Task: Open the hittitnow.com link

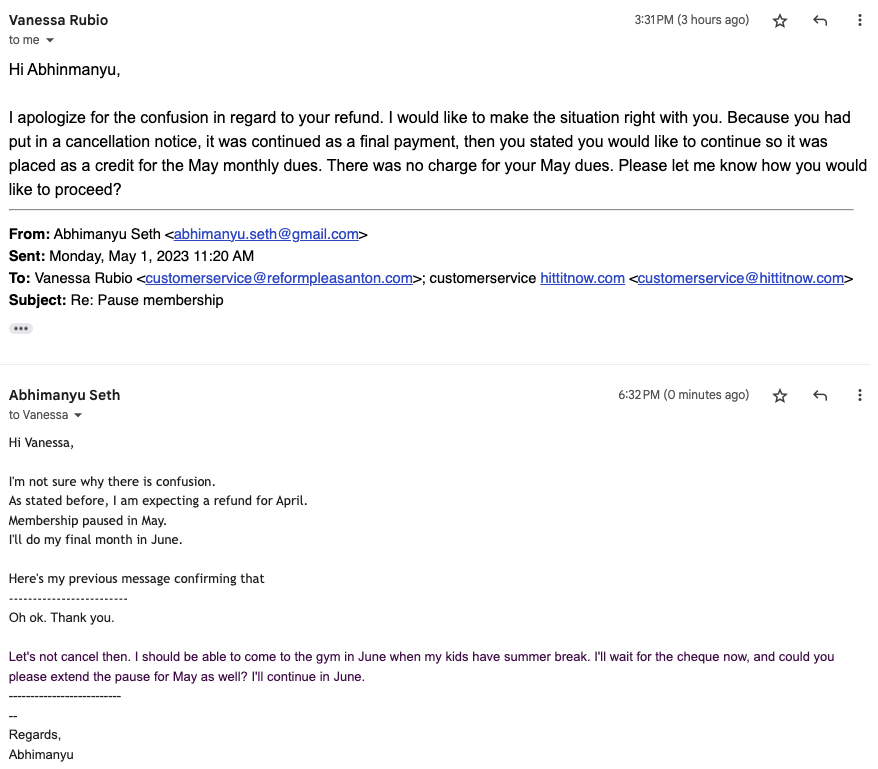Action: click(x=582, y=279)
